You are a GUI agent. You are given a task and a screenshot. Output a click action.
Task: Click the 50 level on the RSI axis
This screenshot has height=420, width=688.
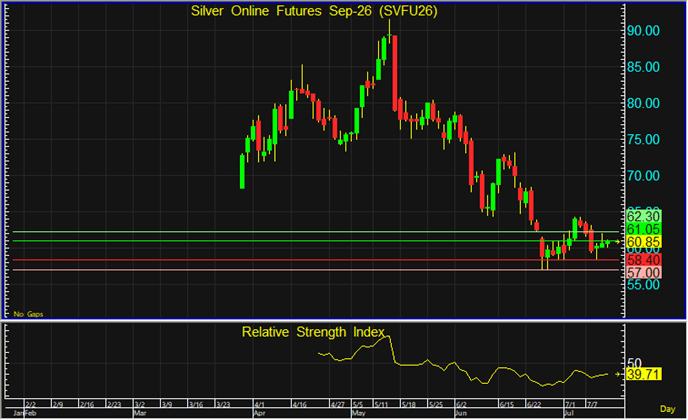click(634, 363)
